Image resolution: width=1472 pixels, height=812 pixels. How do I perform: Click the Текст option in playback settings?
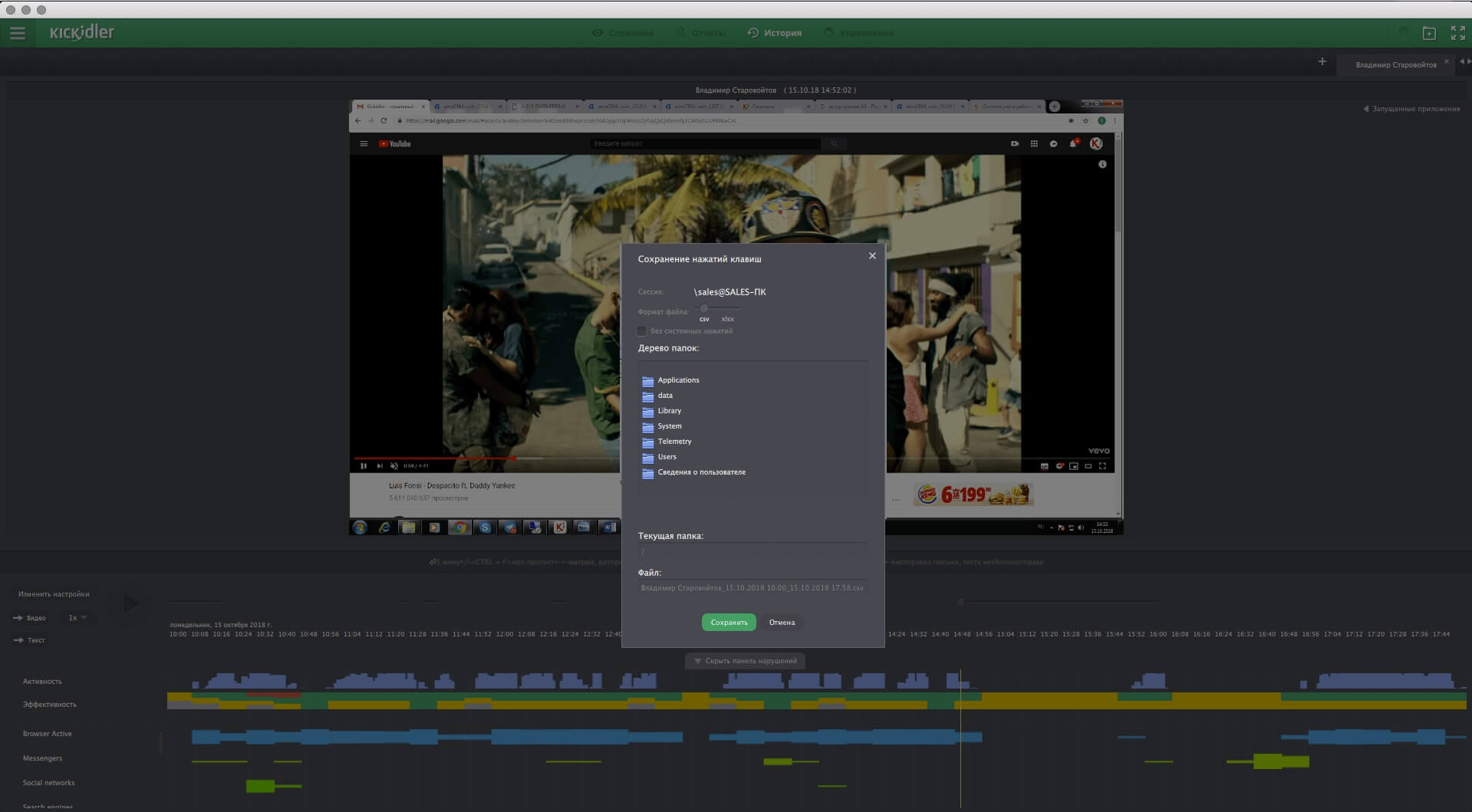coord(31,640)
